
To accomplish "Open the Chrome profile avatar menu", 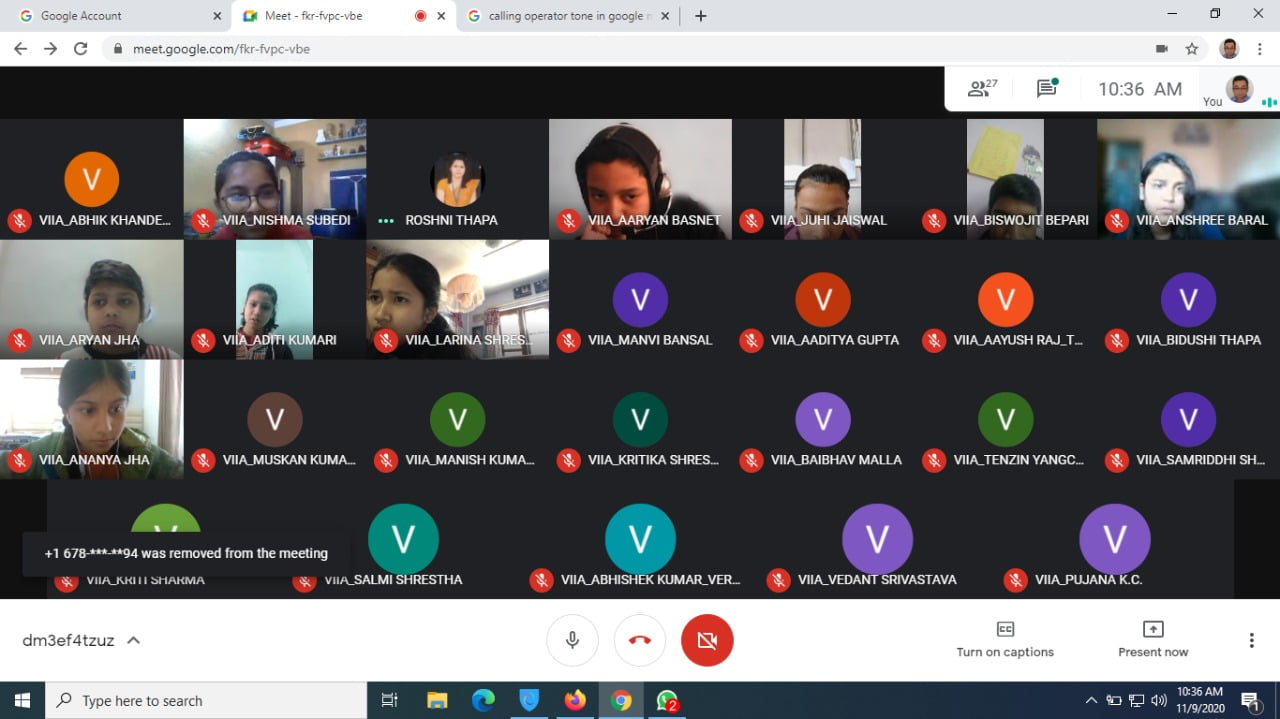I will (1229, 48).
